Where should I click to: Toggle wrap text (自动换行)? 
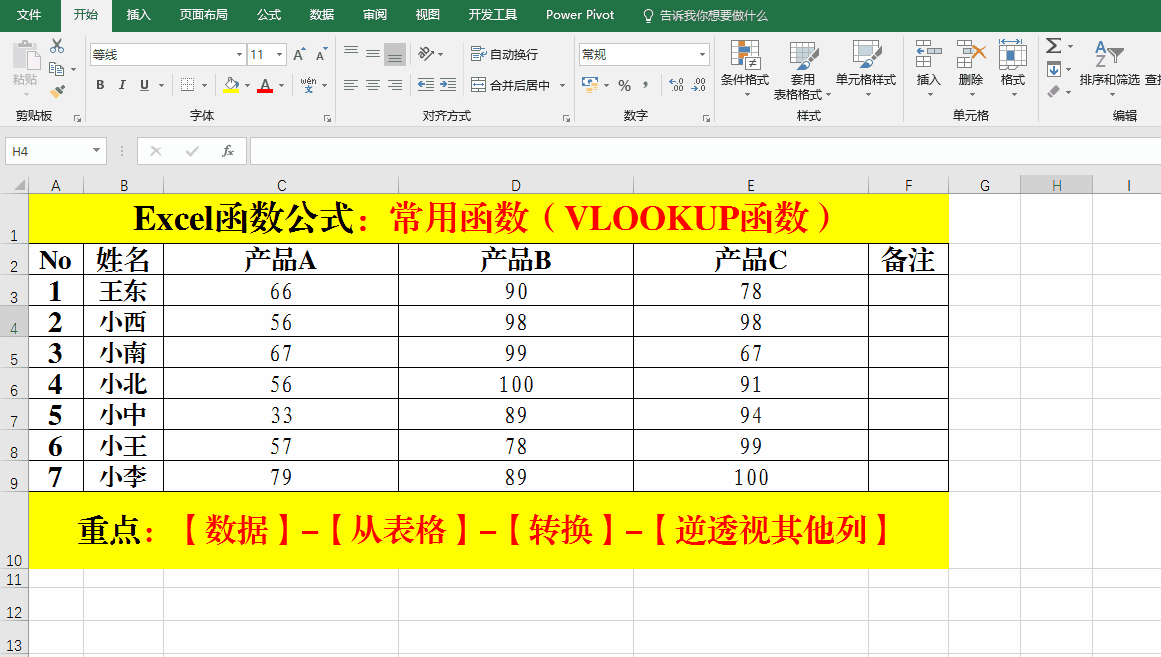click(x=504, y=54)
